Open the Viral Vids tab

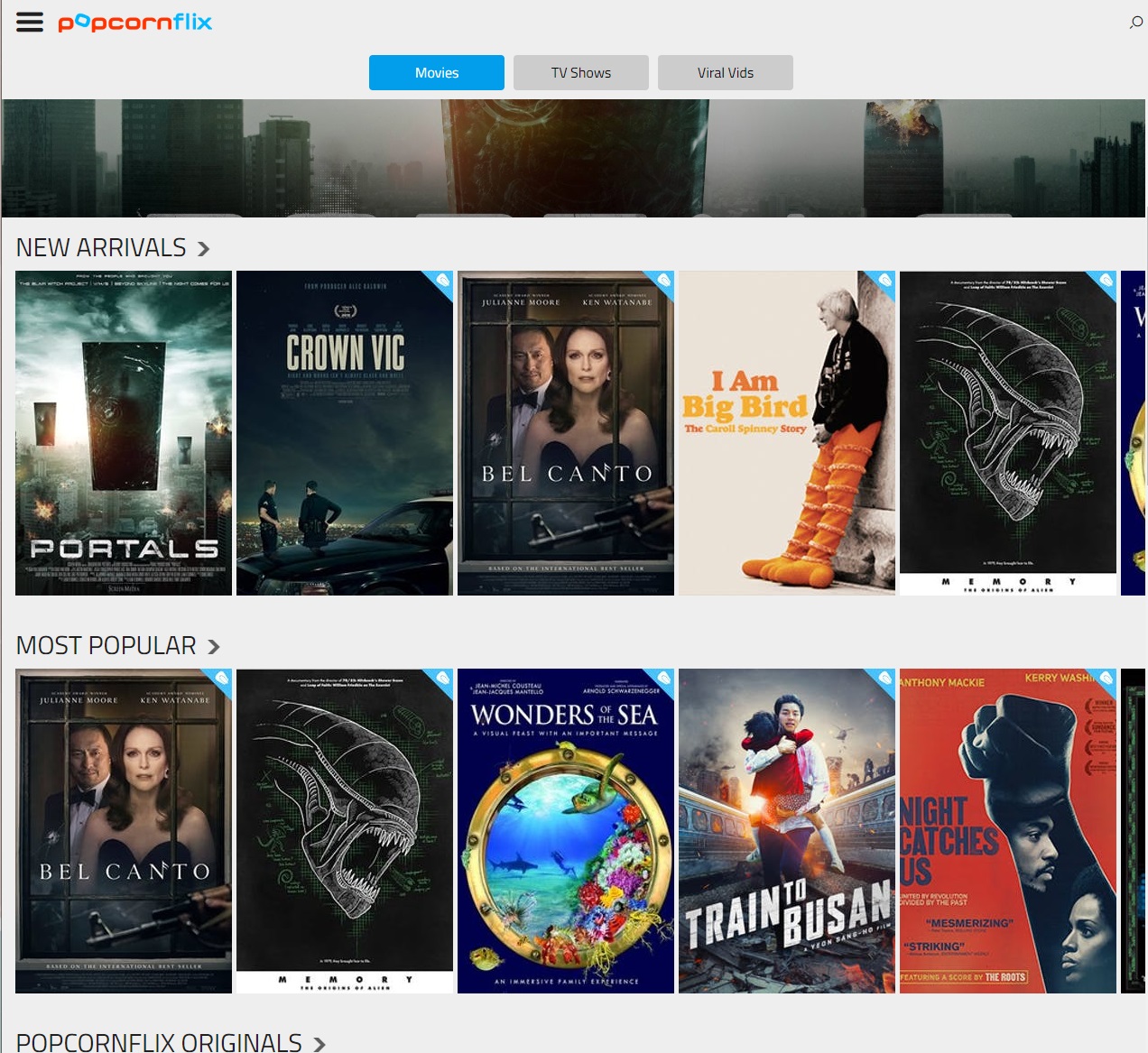click(726, 72)
